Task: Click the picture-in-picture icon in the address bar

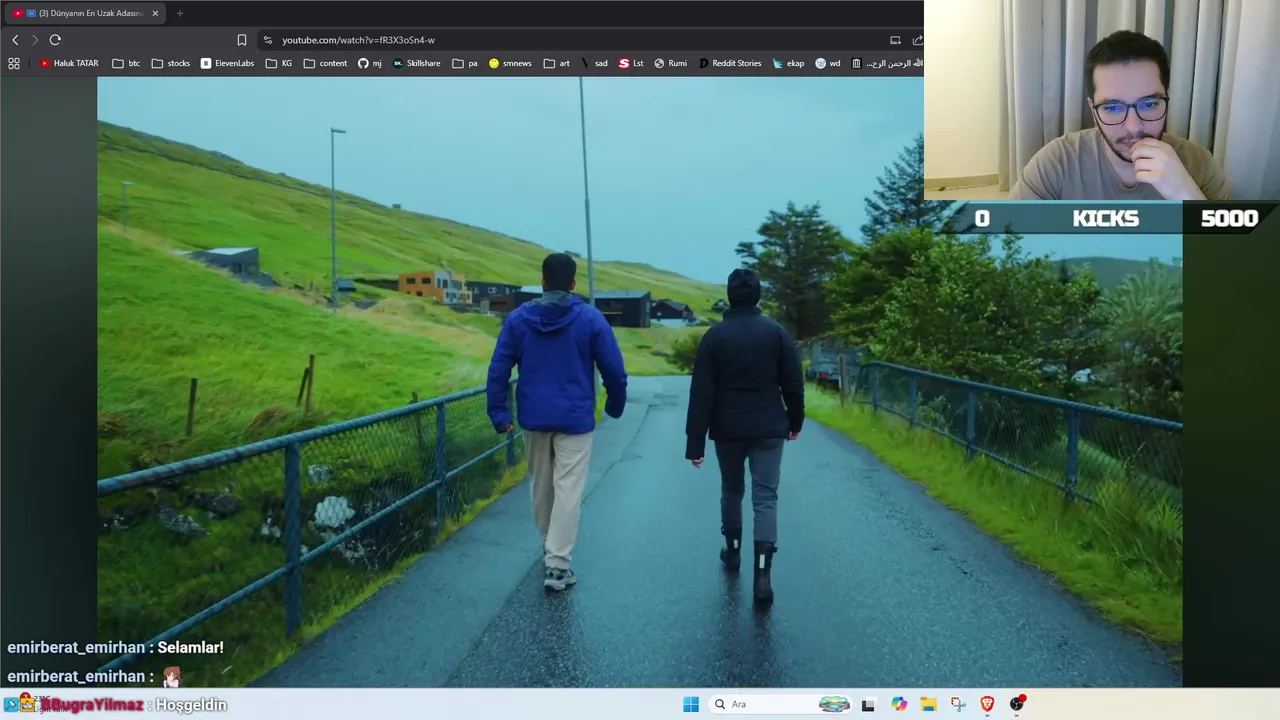Action: pos(895,40)
